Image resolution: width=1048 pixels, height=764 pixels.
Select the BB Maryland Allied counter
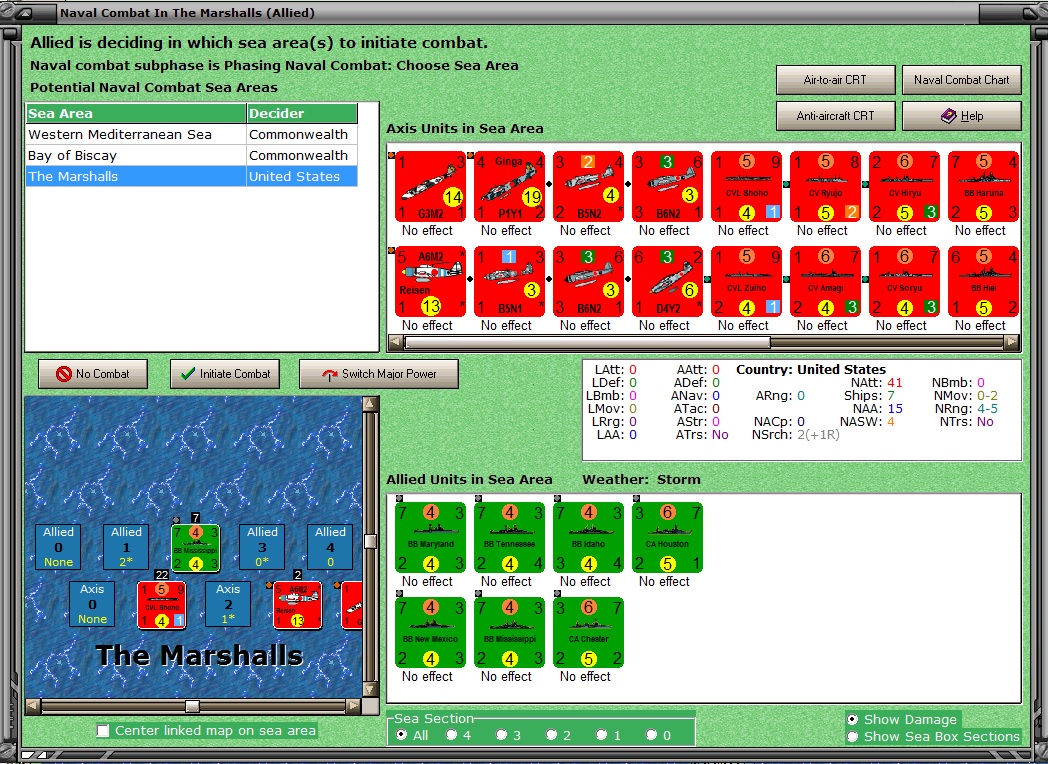(x=430, y=538)
